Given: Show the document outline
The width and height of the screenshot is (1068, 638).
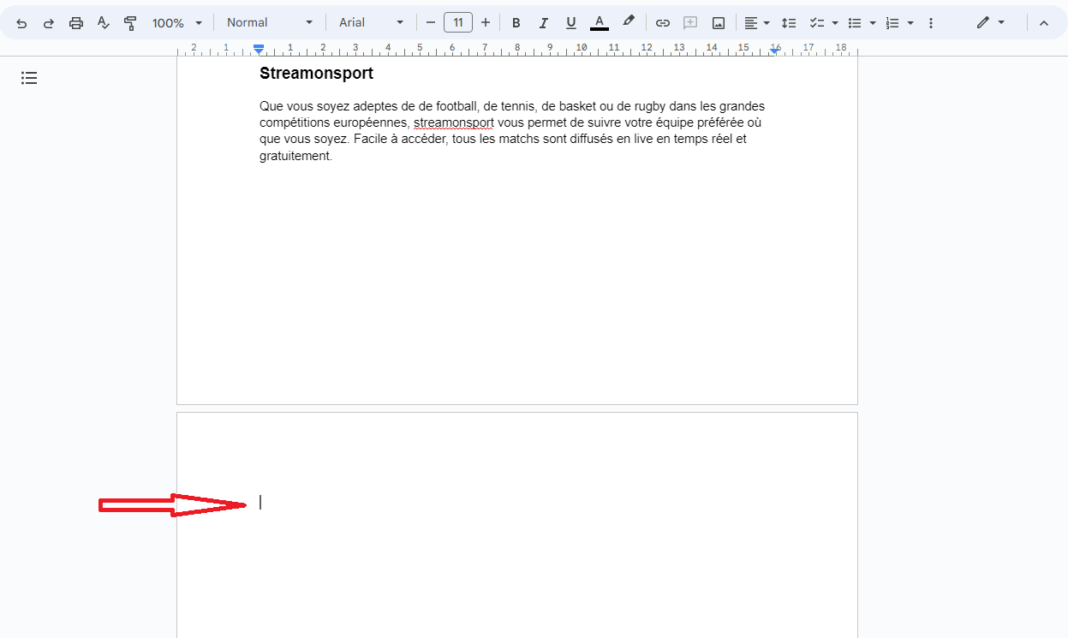Looking at the screenshot, I should pos(29,77).
